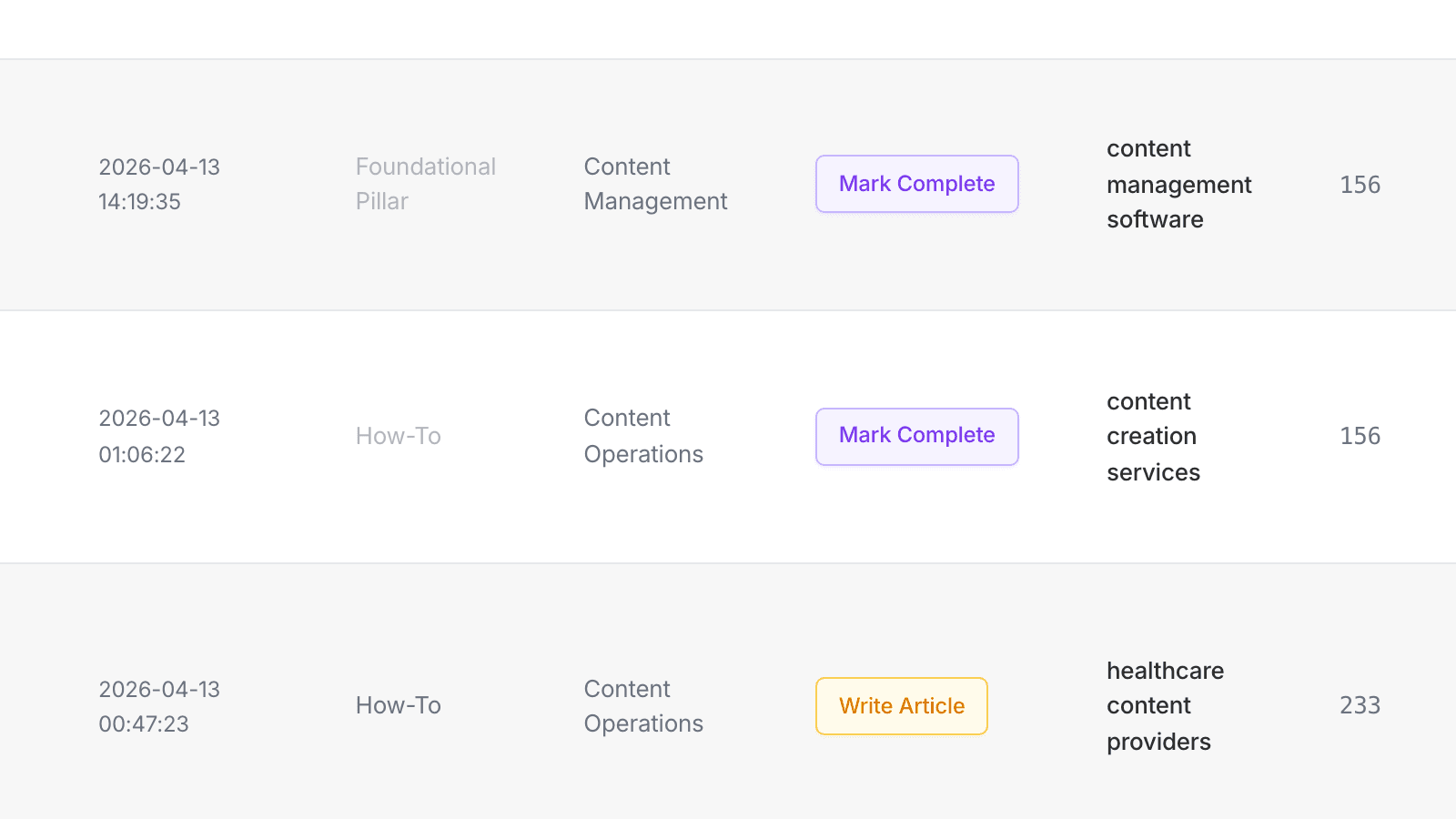
Task: Click timestamp 2026-04-13 00:47:23
Action: tap(159, 705)
